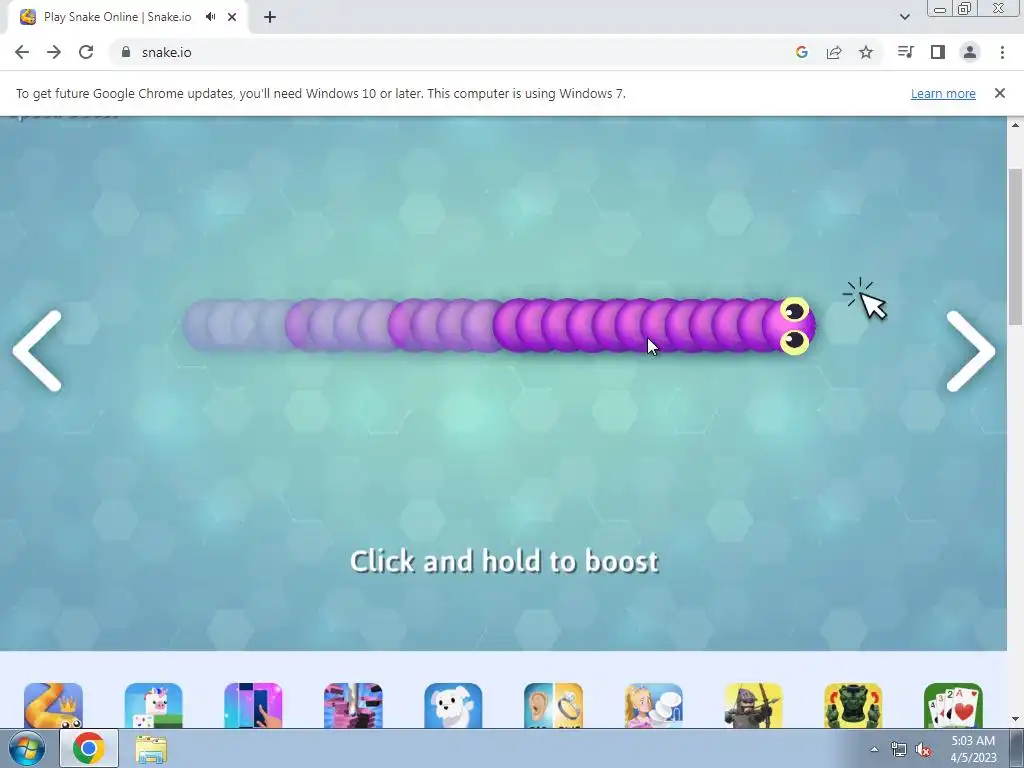This screenshot has width=1024, height=768.
Task: Expand the tab search dropdown
Action: (x=904, y=17)
